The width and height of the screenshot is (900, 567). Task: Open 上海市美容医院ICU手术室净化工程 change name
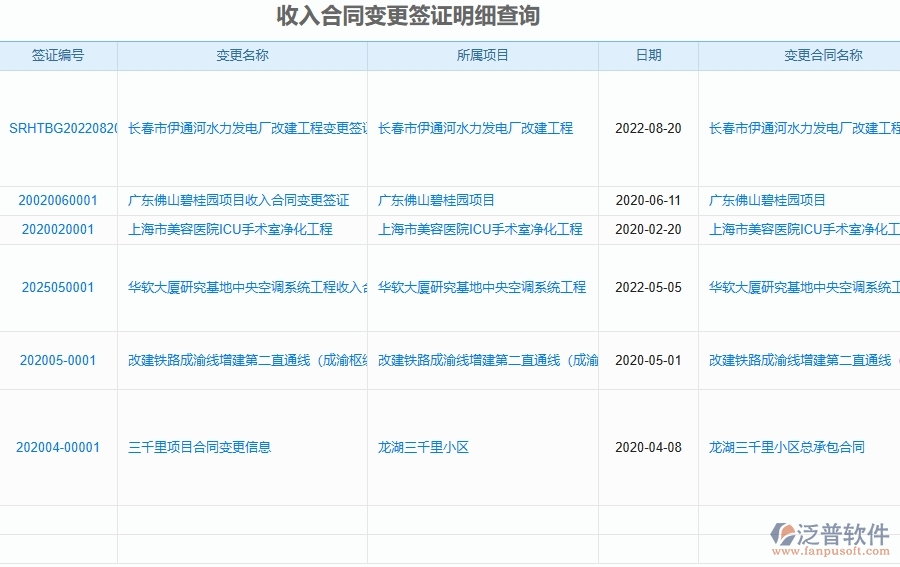pyautogui.click(x=230, y=230)
